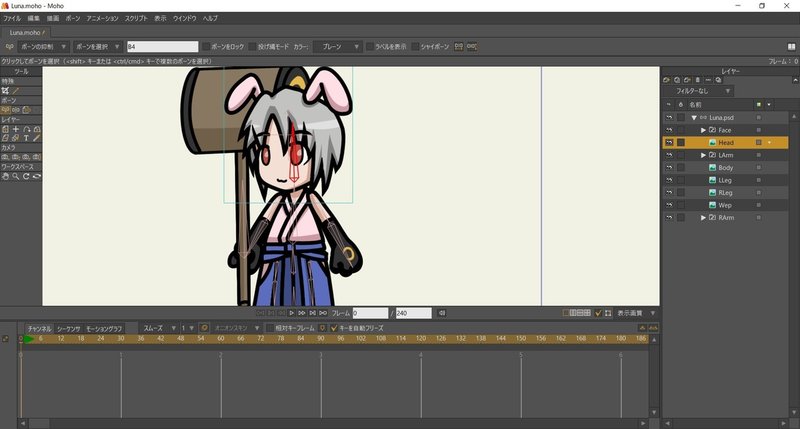Open the layer filter dropdown
Screen dimensions: 800x429
tap(698, 91)
